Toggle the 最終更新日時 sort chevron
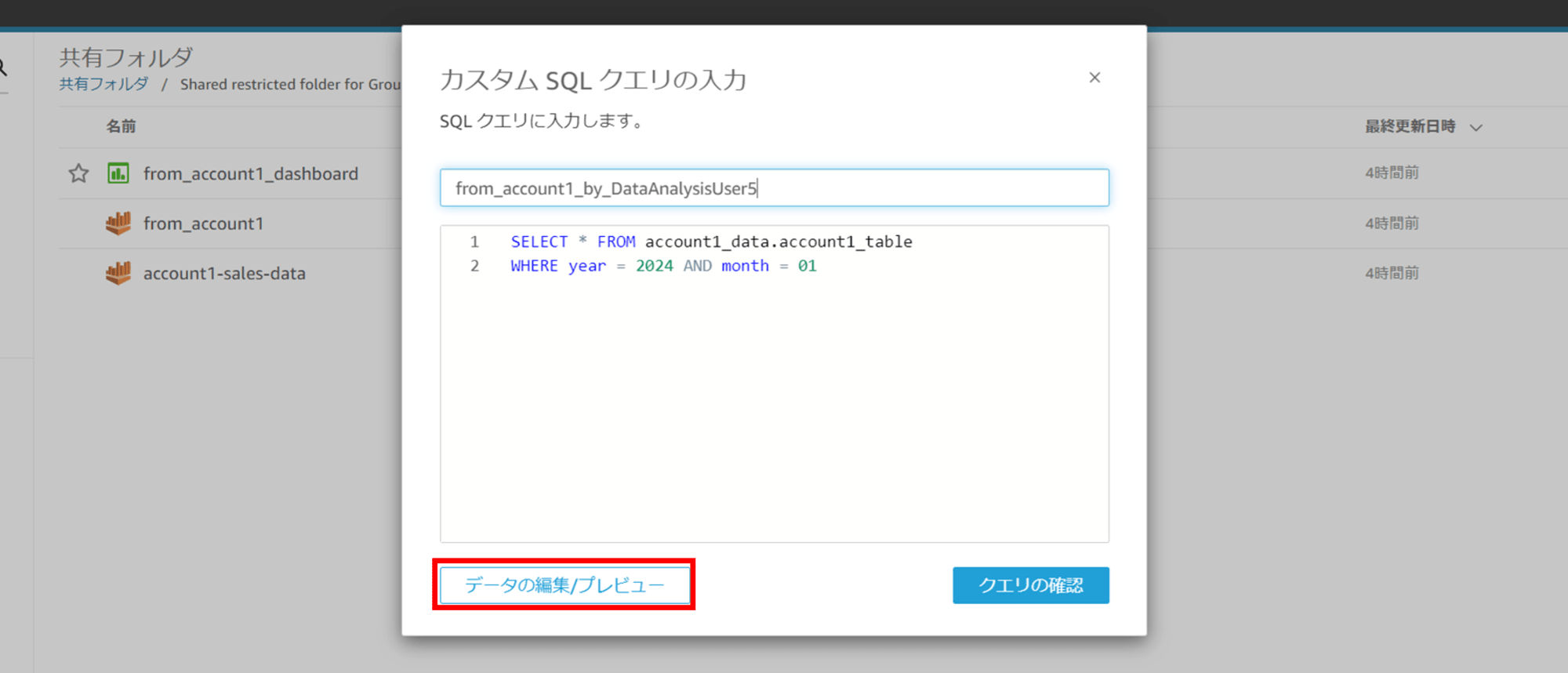The height and width of the screenshot is (673, 1568). click(x=1476, y=127)
